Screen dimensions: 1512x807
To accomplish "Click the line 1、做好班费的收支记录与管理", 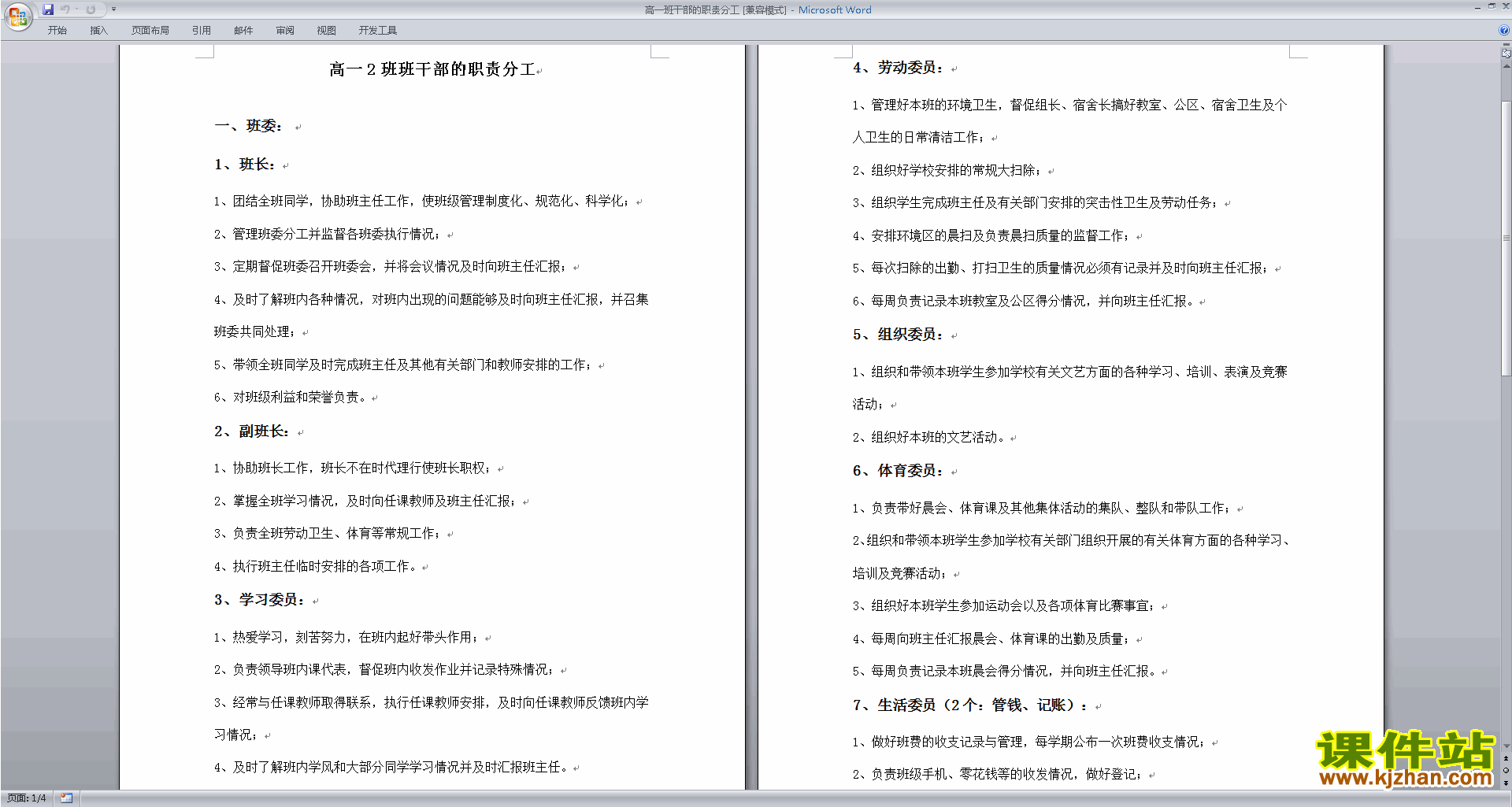I will (1031, 742).
